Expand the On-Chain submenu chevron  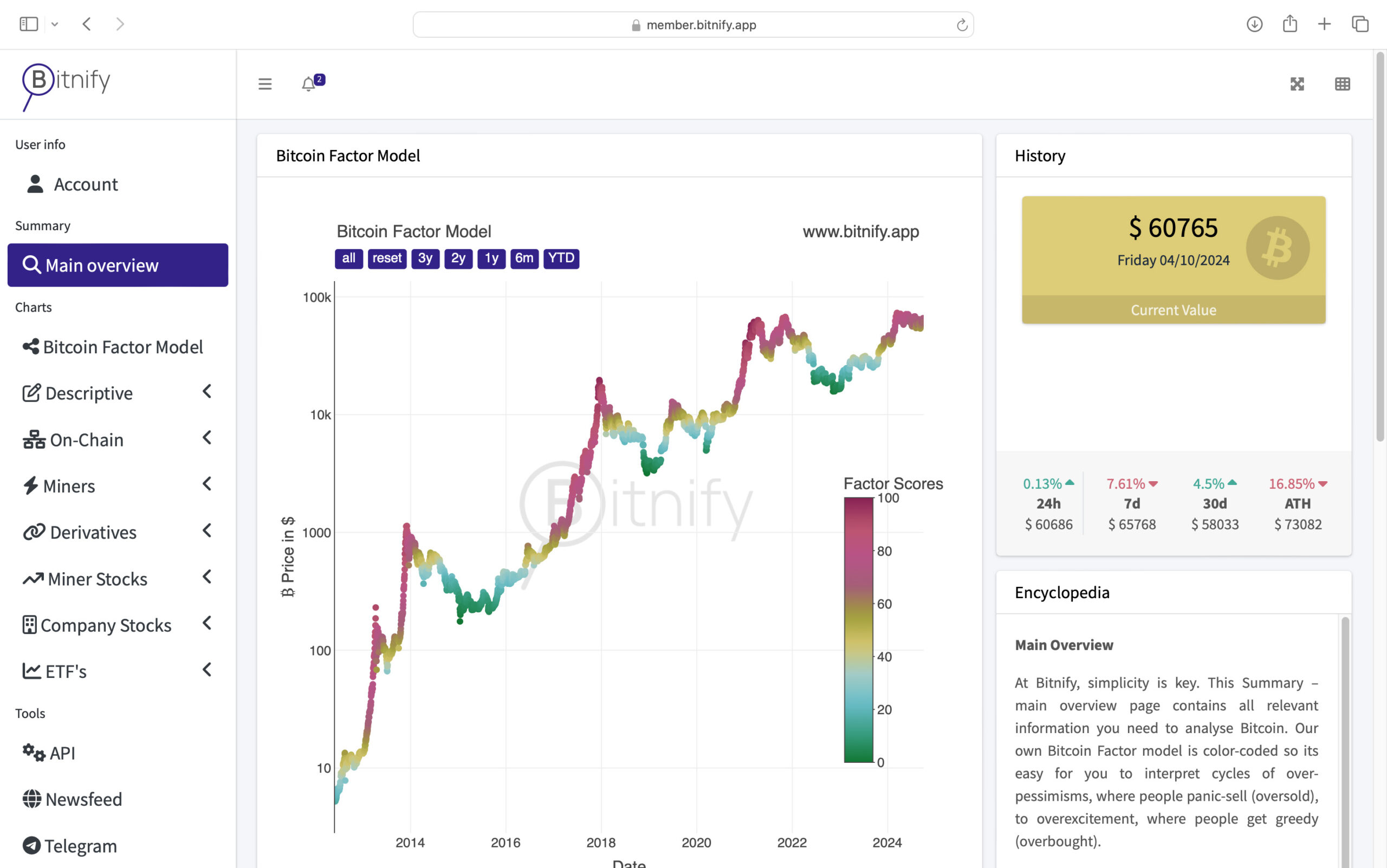coord(208,438)
